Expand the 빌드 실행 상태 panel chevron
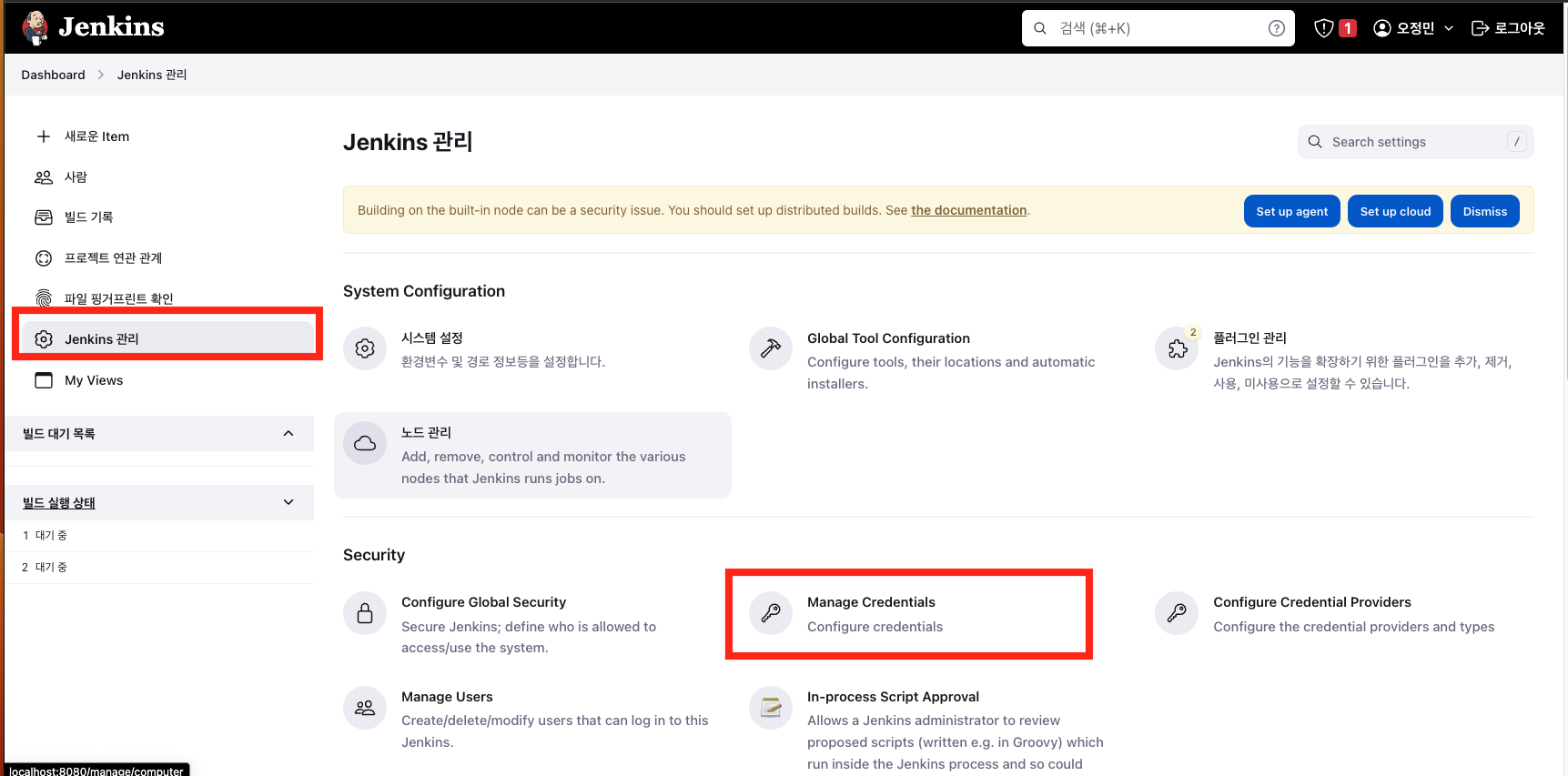 coord(288,502)
